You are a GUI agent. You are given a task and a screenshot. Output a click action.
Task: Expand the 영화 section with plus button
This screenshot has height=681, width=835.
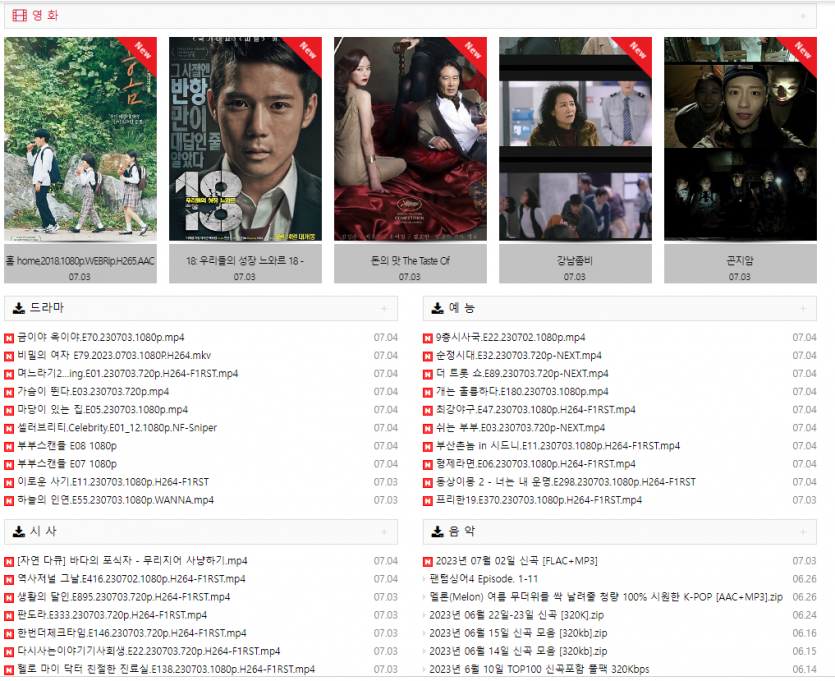[x=802, y=16]
